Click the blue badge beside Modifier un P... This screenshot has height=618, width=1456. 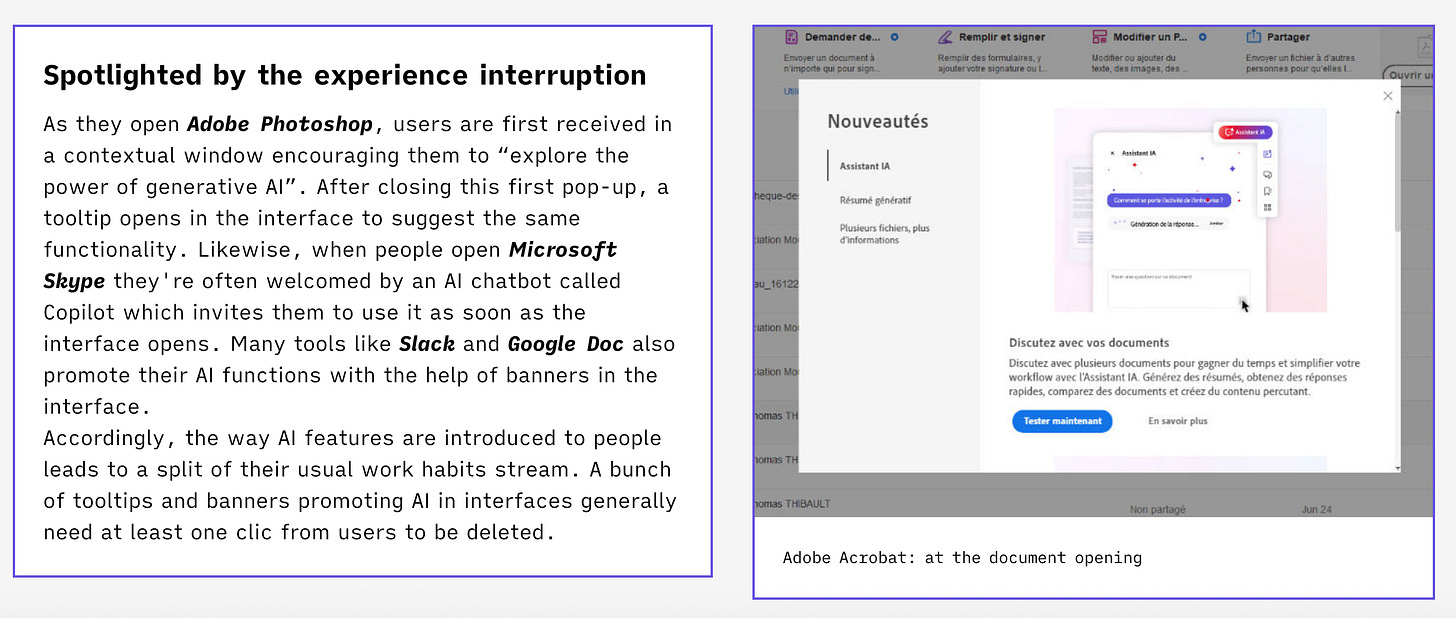pyautogui.click(x=1203, y=37)
